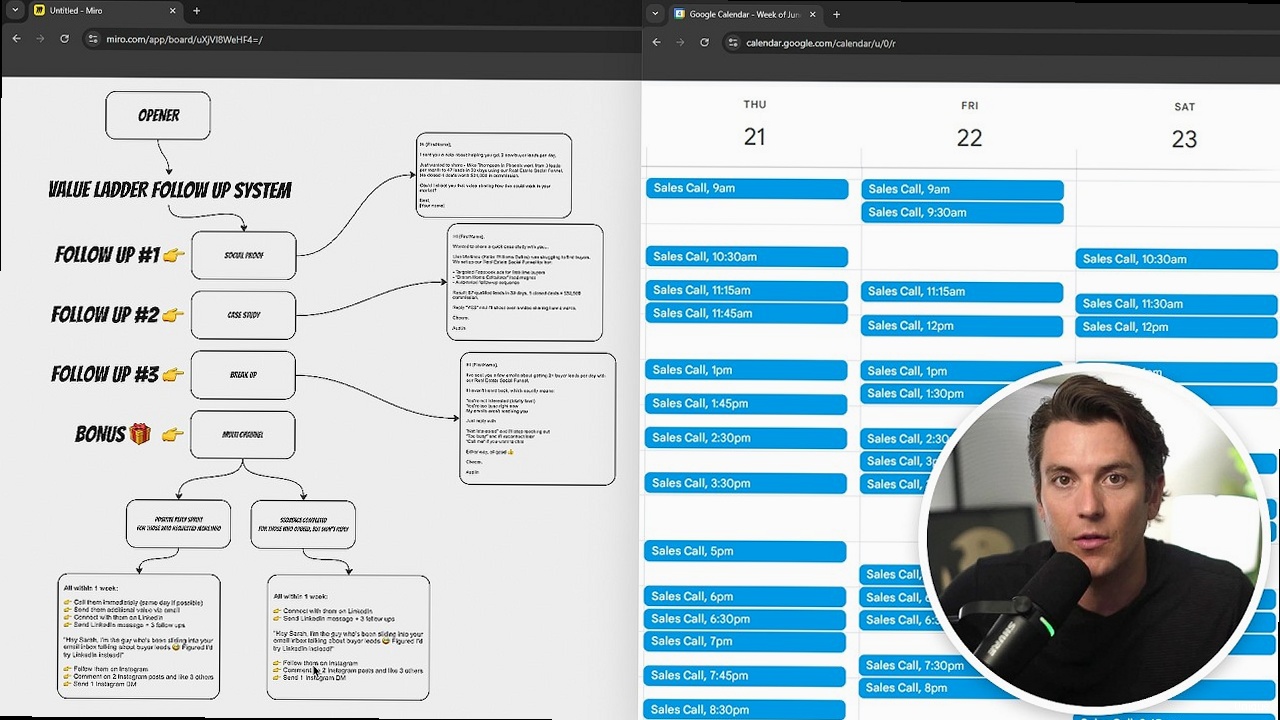Select the Case Study node on the board
The width and height of the screenshot is (1280, 720).
[243, 315]
